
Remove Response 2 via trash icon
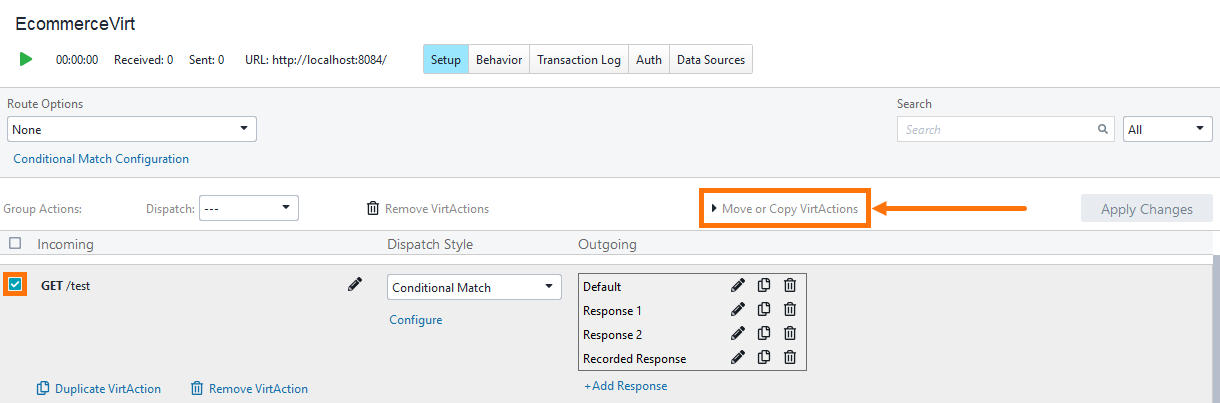tap(789, 333)
